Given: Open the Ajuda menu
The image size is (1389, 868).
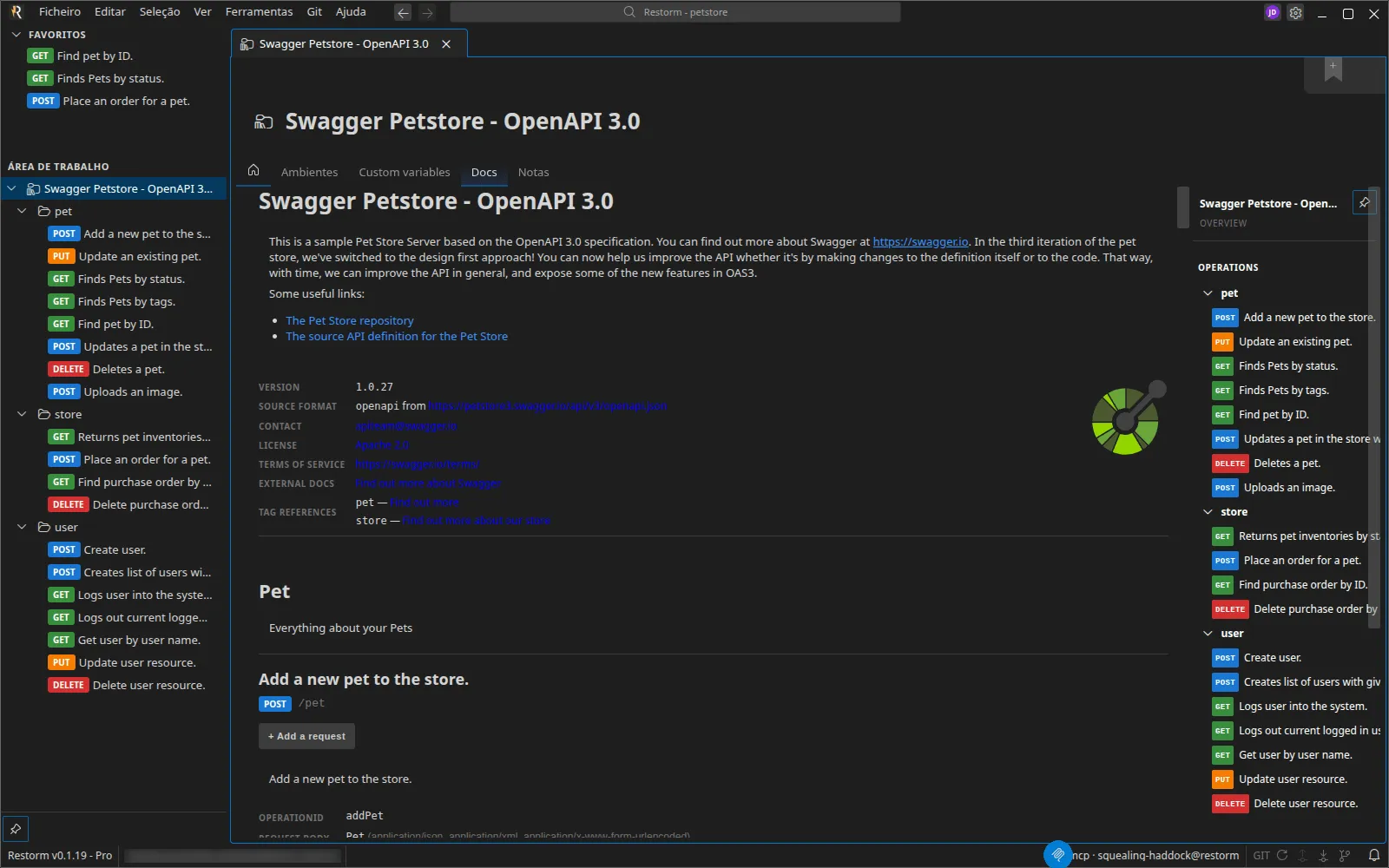Looking at the screenshot, I should click(351, 12).
